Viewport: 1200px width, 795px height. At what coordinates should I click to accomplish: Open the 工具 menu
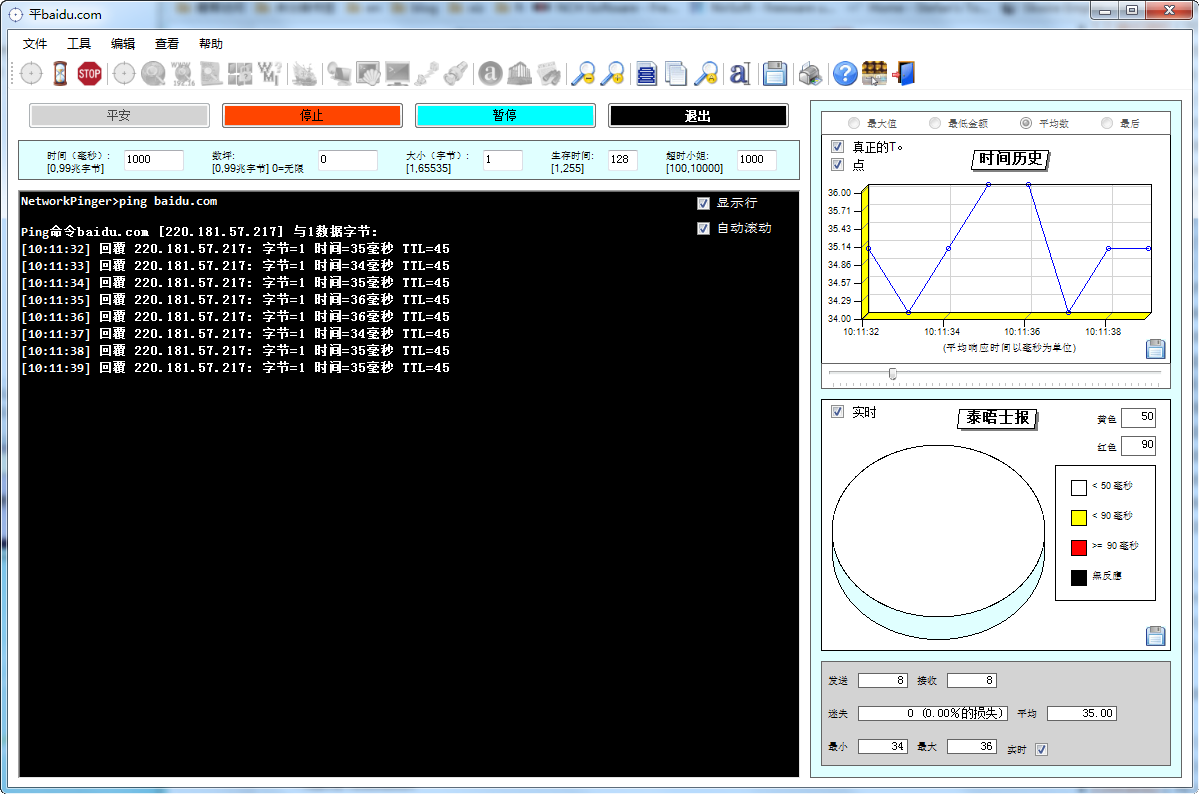pos(79,44)
